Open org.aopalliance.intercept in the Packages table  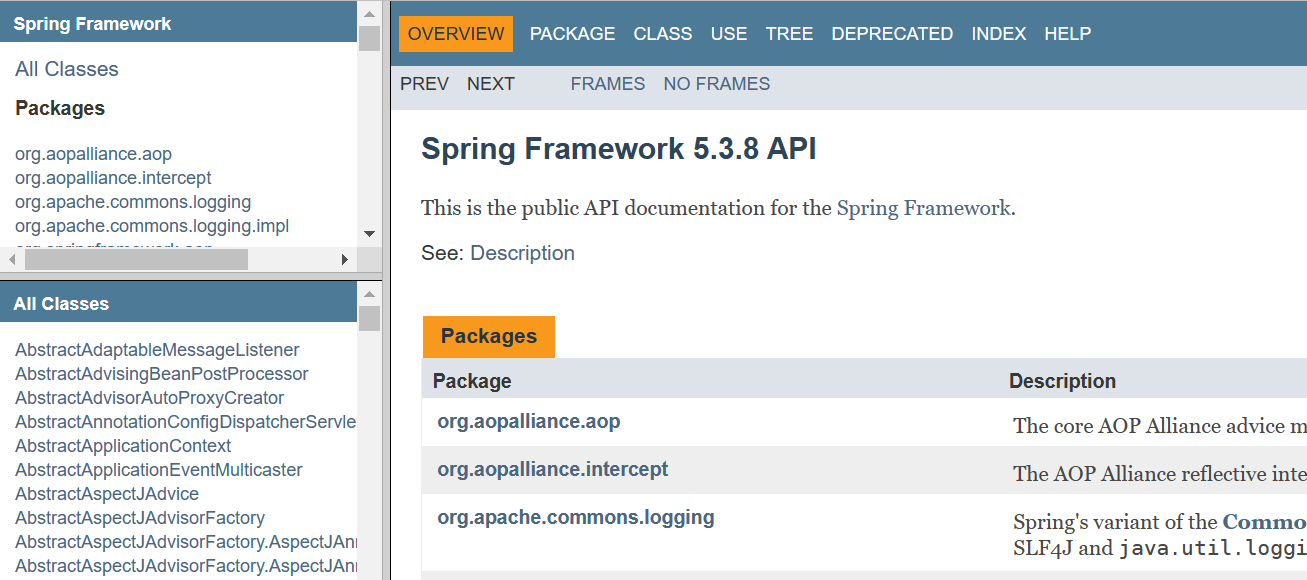[x=553, y=469]
